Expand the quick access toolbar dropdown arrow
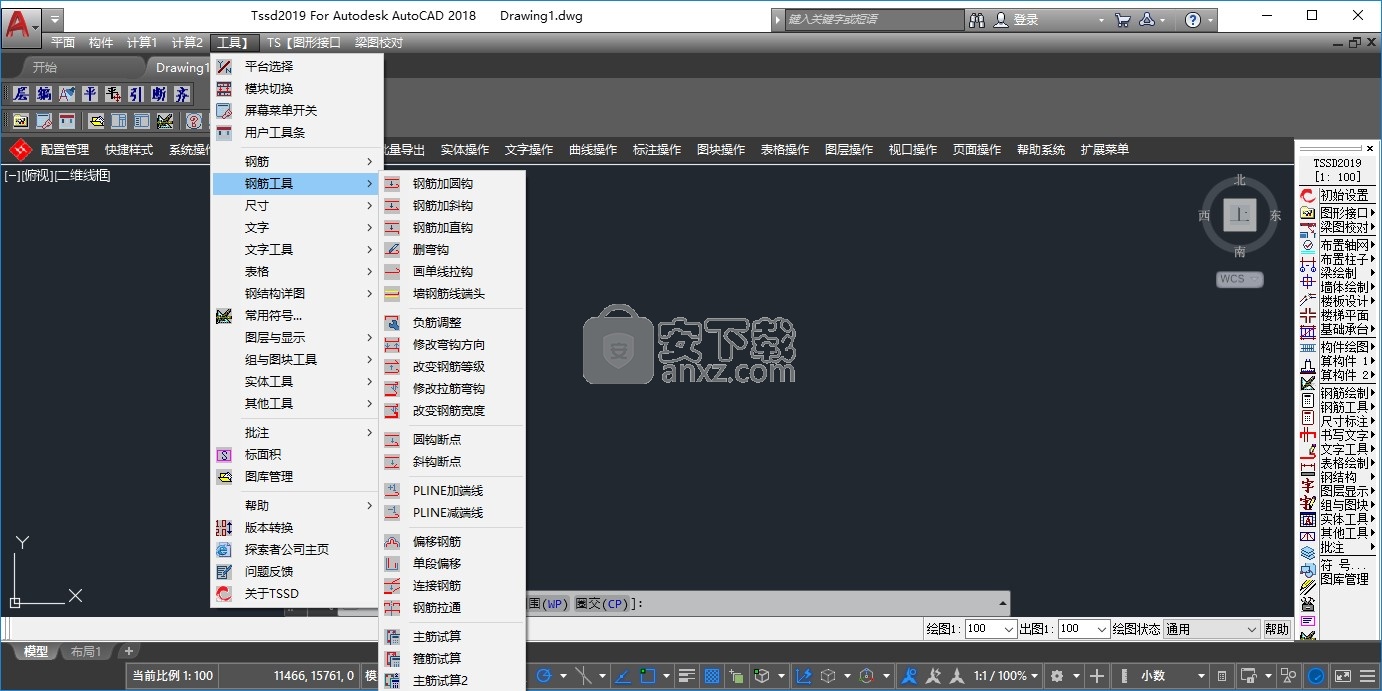 point(54,19)
